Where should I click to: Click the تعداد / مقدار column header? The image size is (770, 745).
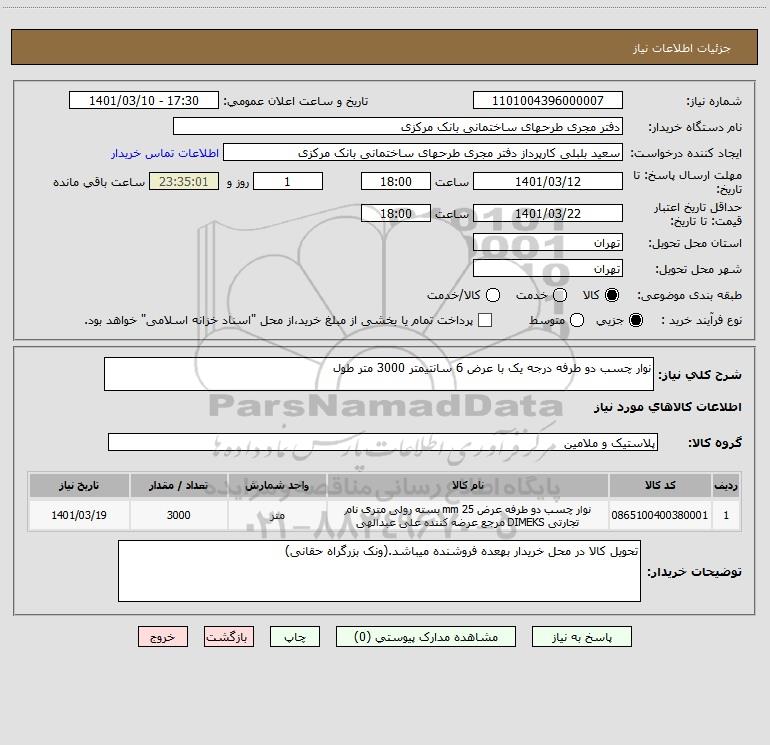point(178,485)
